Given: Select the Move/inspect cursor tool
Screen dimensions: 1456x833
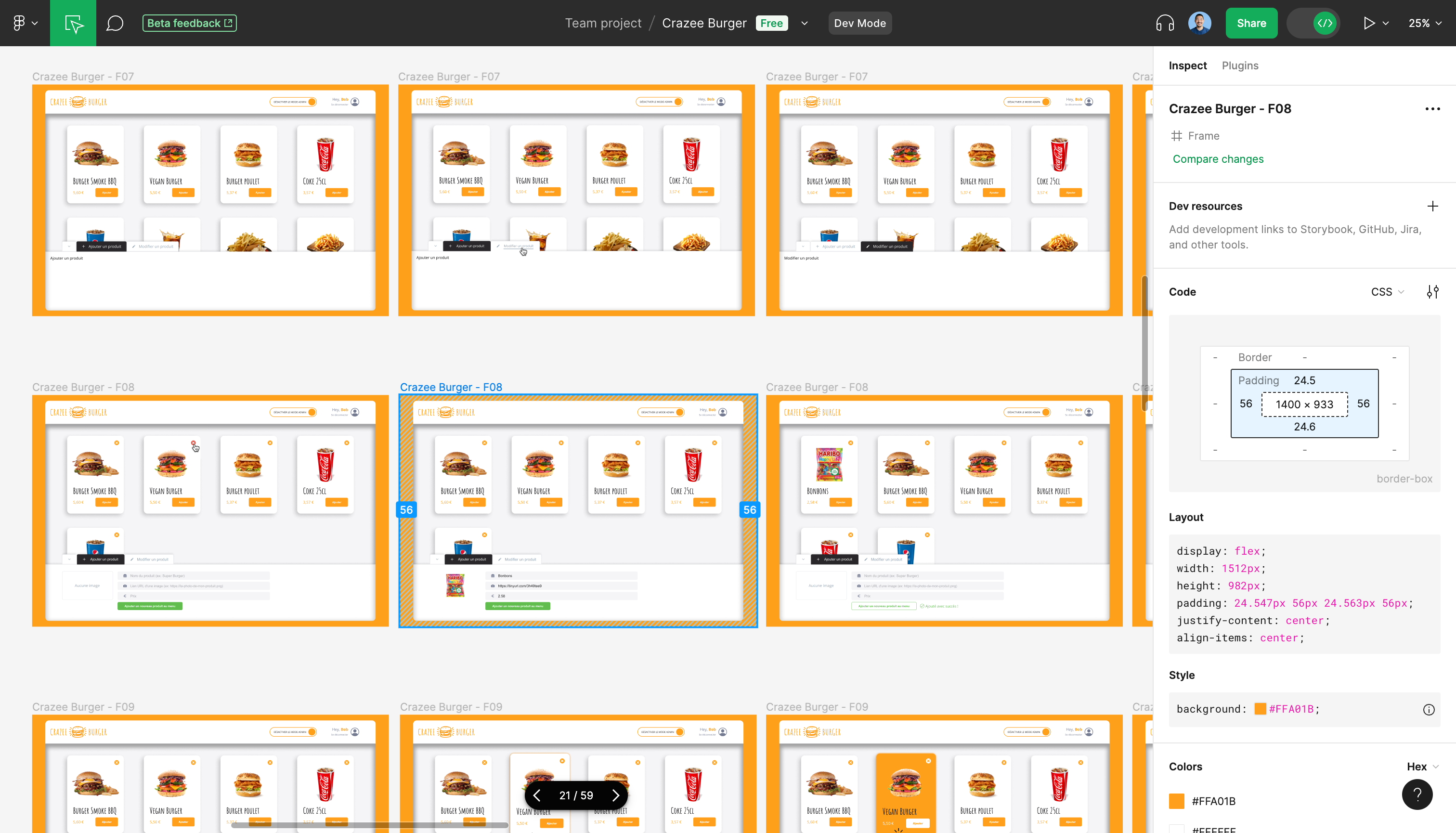Looking at the screenshot, I should coord(73,23).
